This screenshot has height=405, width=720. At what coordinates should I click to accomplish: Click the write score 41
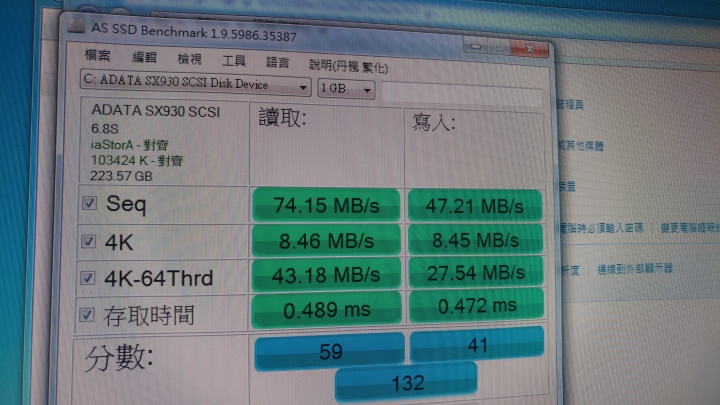tap(477, 345)
